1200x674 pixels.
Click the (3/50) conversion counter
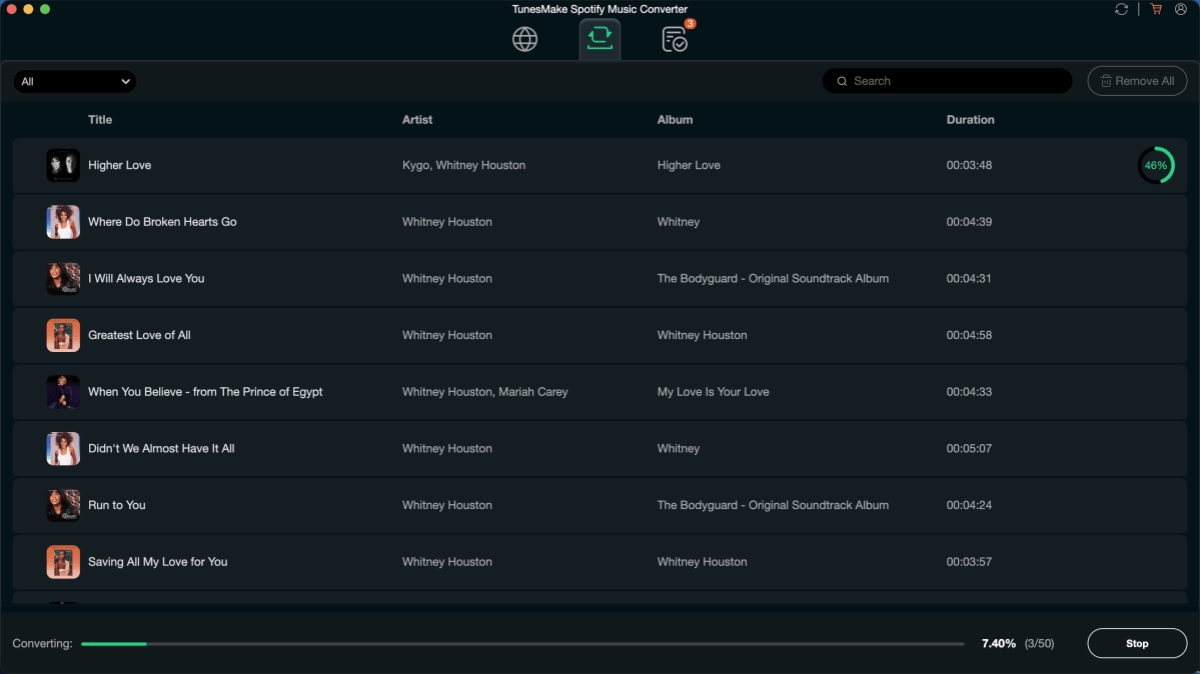point(1039,644)
